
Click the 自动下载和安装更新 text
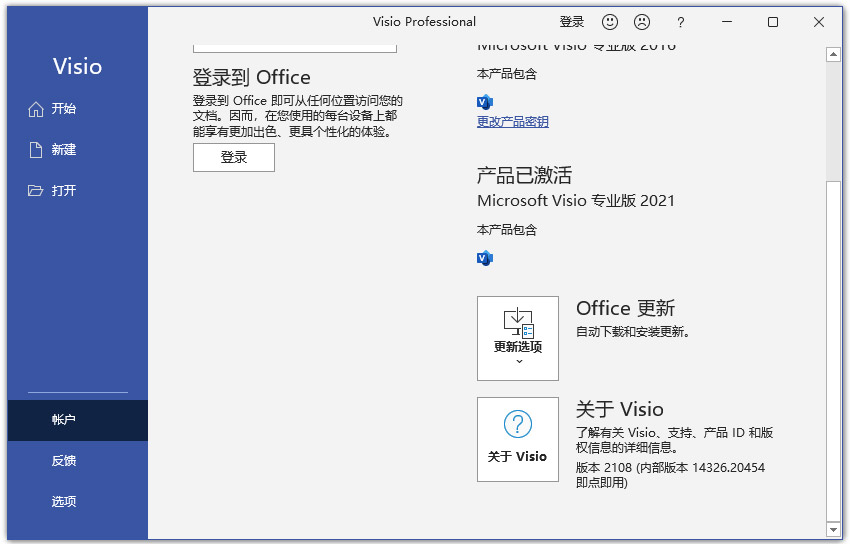(x=633, y=332)
